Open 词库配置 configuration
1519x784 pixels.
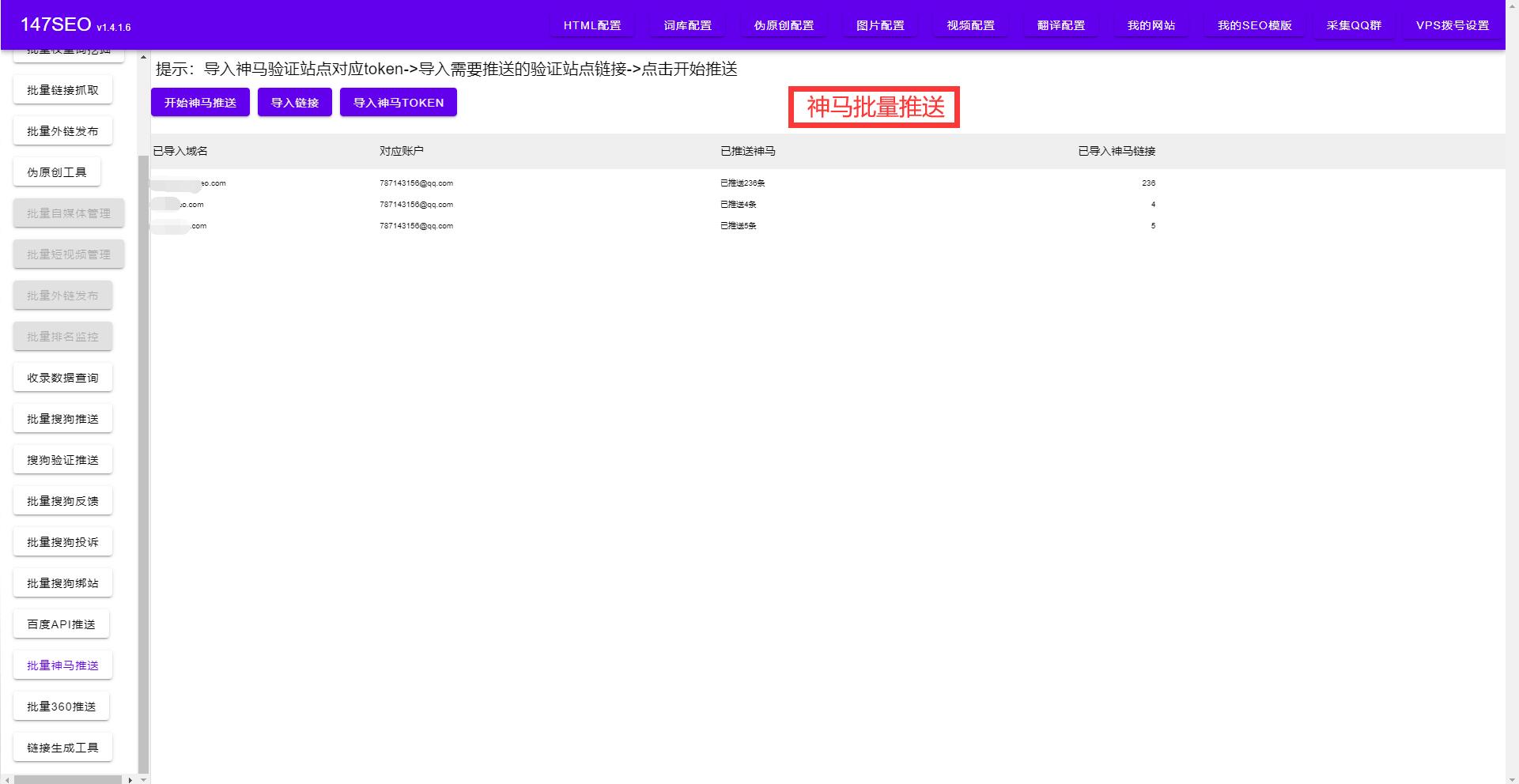(687, 24)
